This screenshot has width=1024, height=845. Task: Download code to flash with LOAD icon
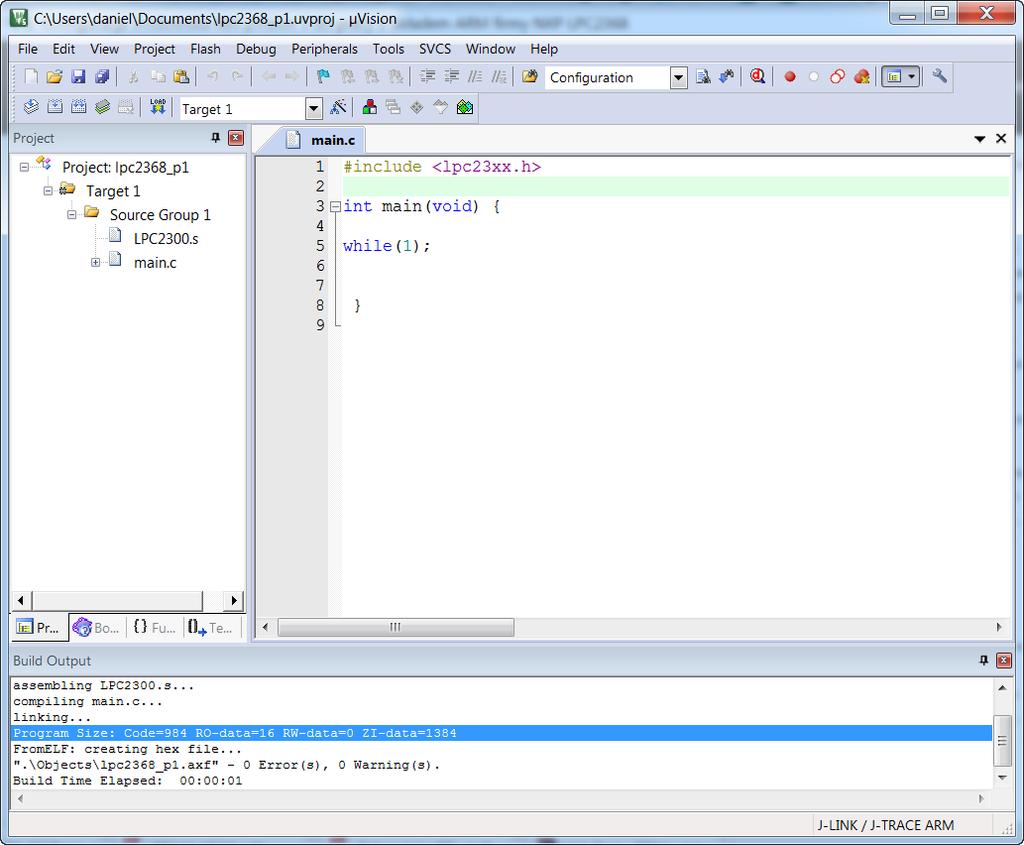tap(157, 107)
